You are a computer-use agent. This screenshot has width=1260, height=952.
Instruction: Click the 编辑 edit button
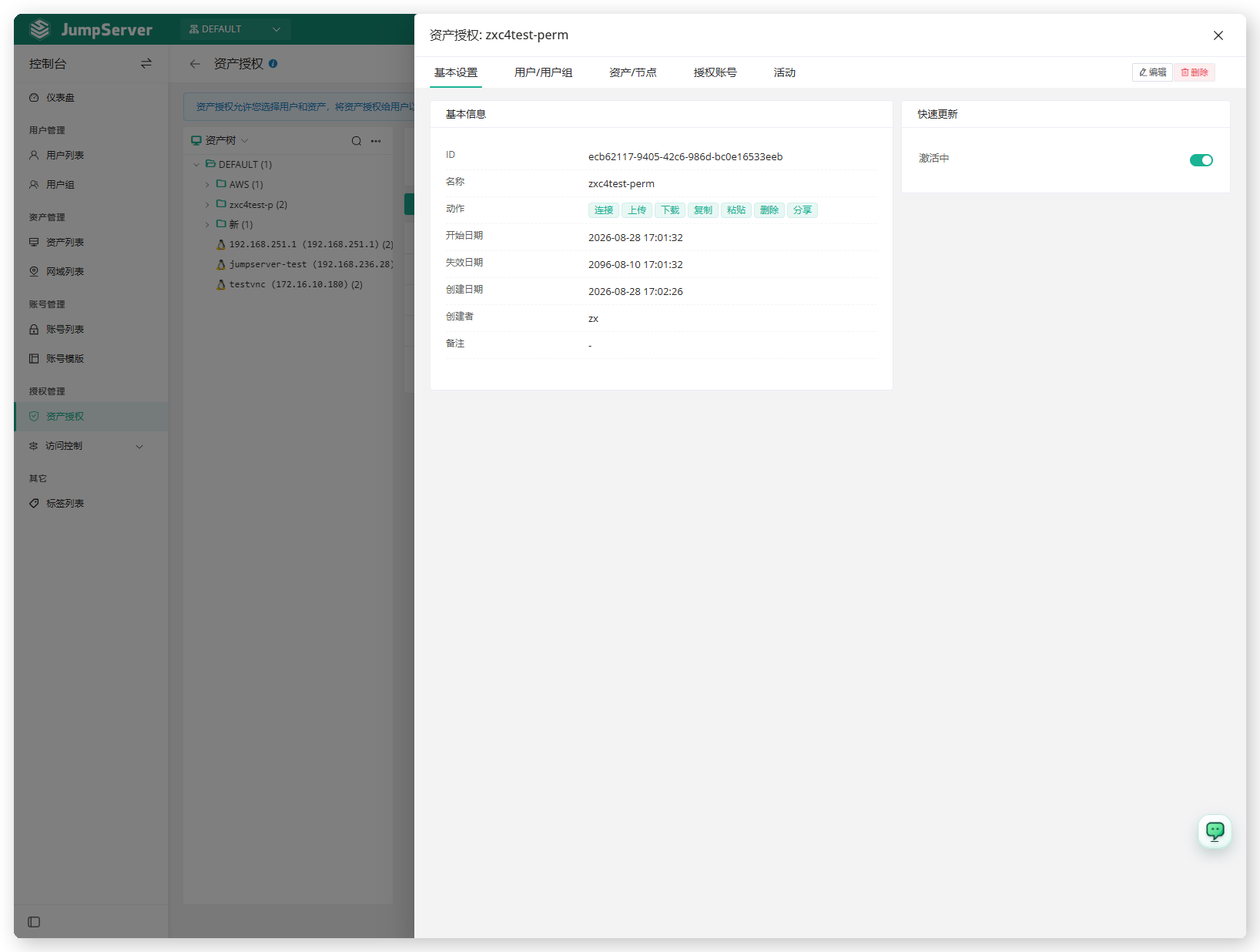[1152, 72]
